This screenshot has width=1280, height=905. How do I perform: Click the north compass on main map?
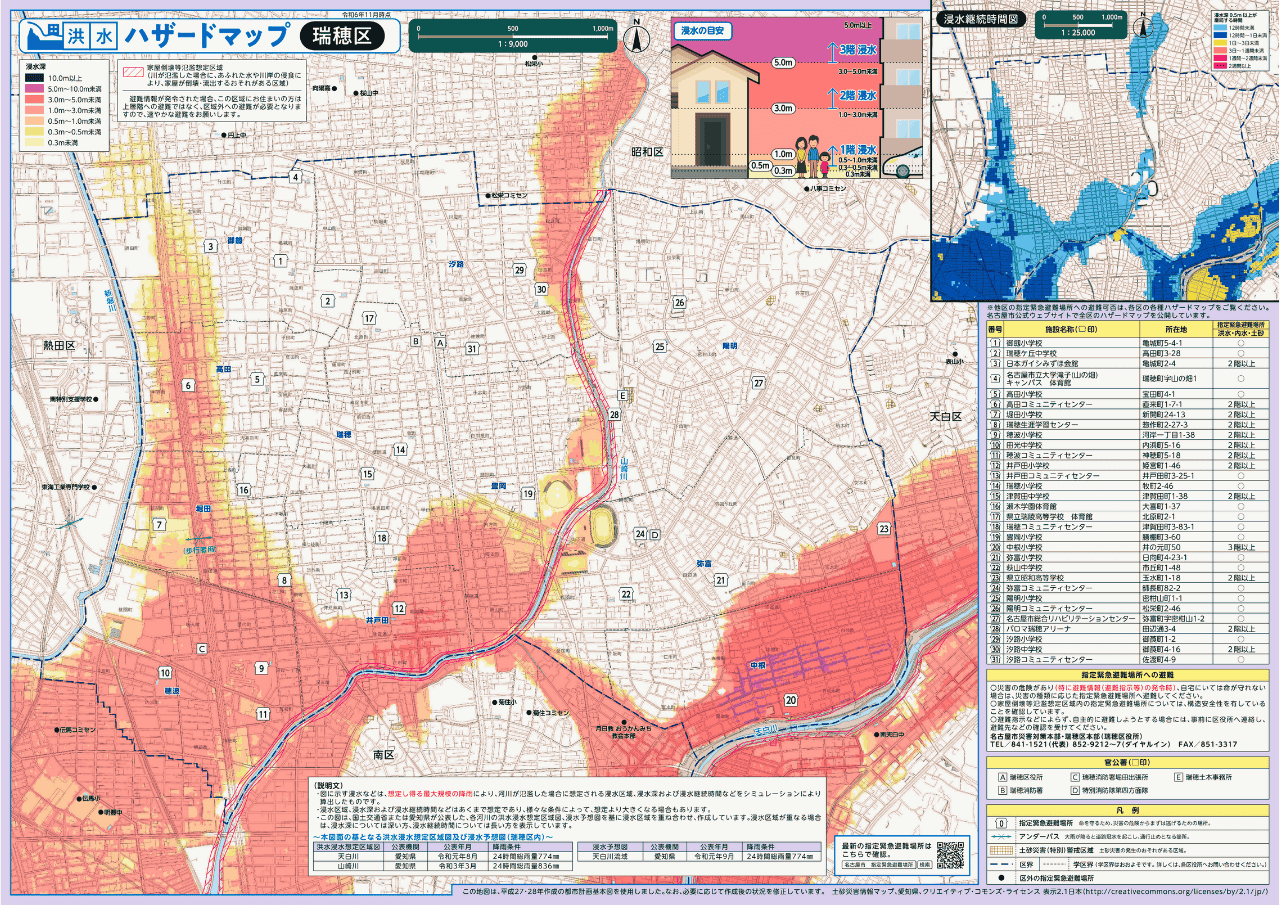point(636,37)
